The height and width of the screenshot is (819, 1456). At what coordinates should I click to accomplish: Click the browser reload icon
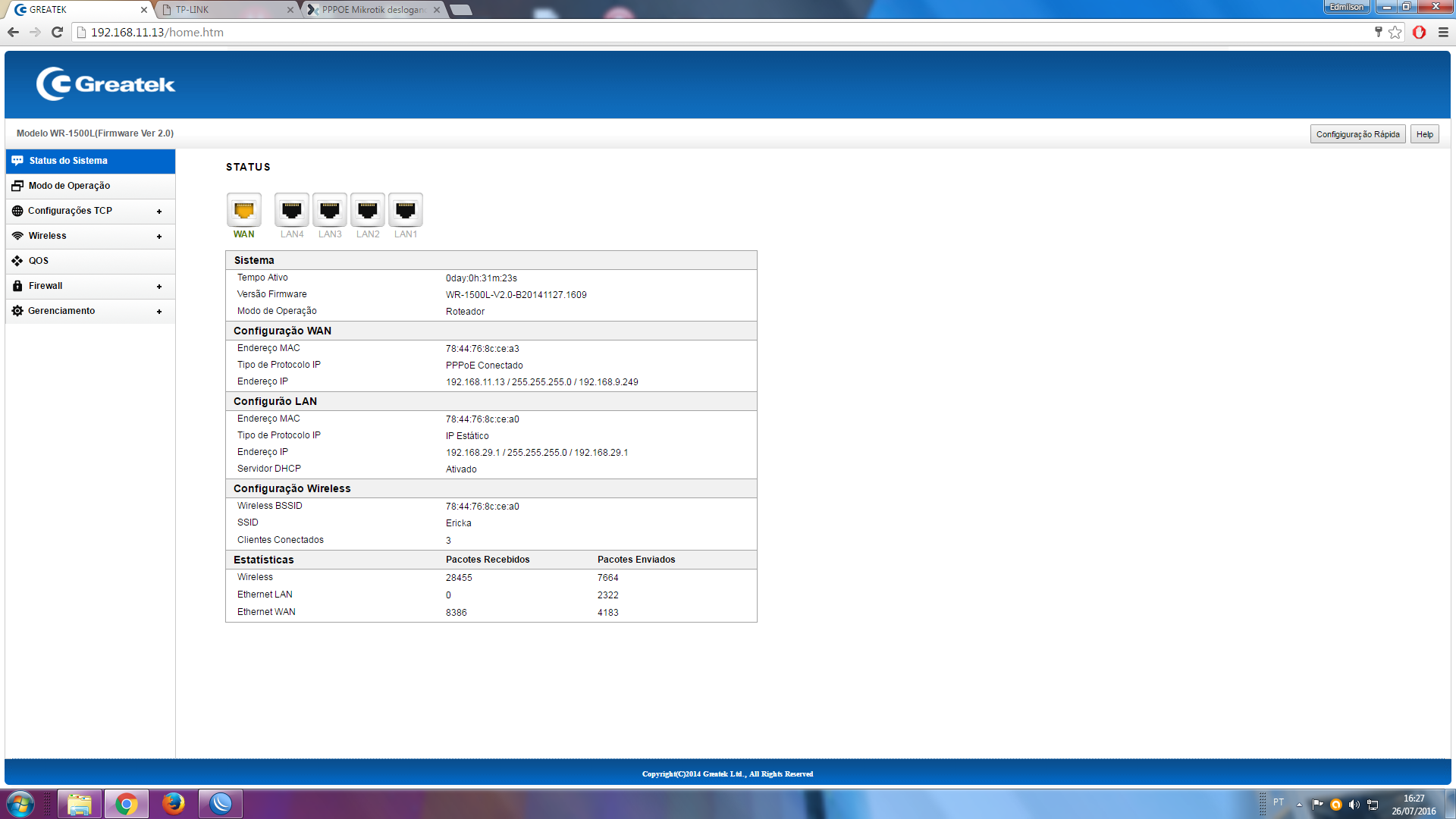tap(57, 33)
